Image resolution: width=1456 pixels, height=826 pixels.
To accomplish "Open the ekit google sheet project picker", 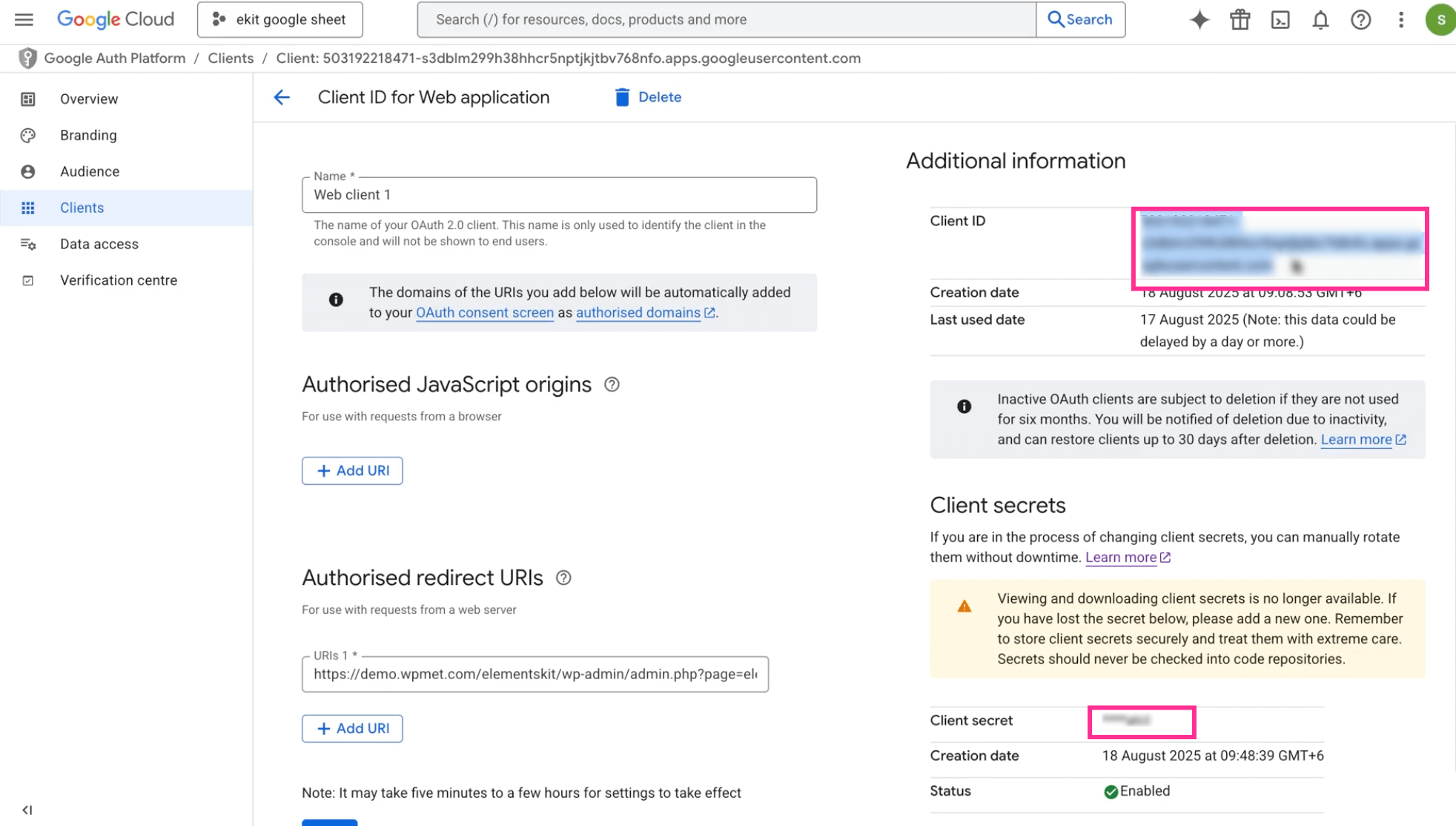I will [280, 19].
